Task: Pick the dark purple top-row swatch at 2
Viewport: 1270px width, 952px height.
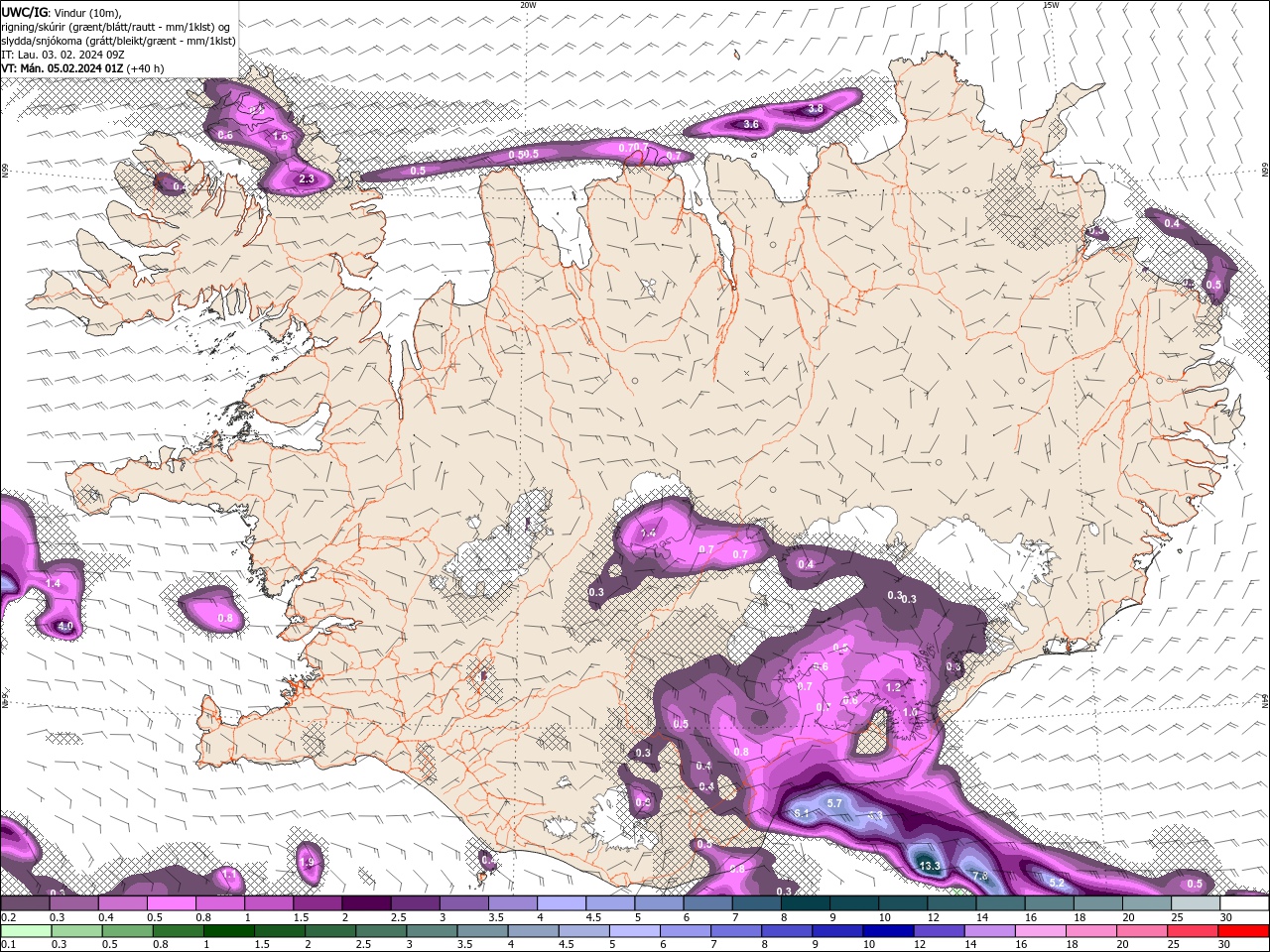Action: click(366, 903)
